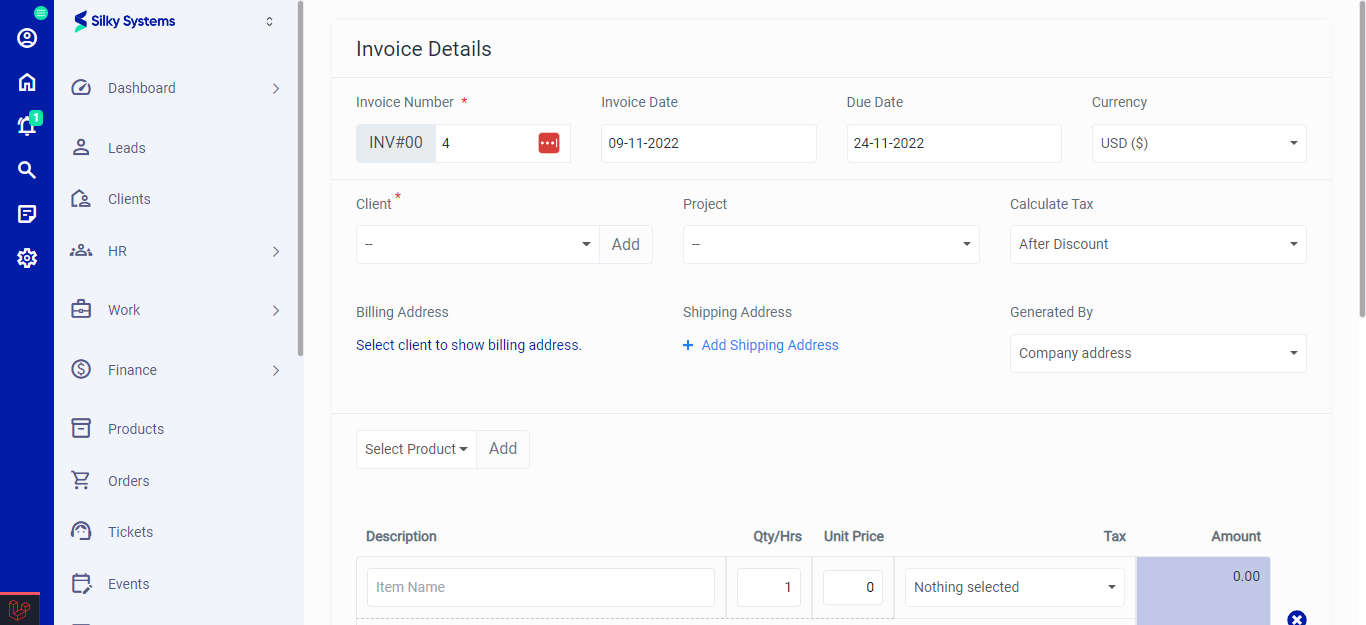Click the Products box icon
This screenshot has height=625, width=1366.
pos(80,428)
